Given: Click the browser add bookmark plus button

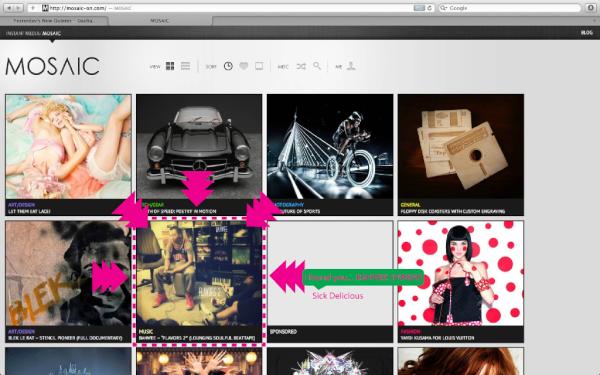Looking at the screenshot, I should tap(33, 8).
